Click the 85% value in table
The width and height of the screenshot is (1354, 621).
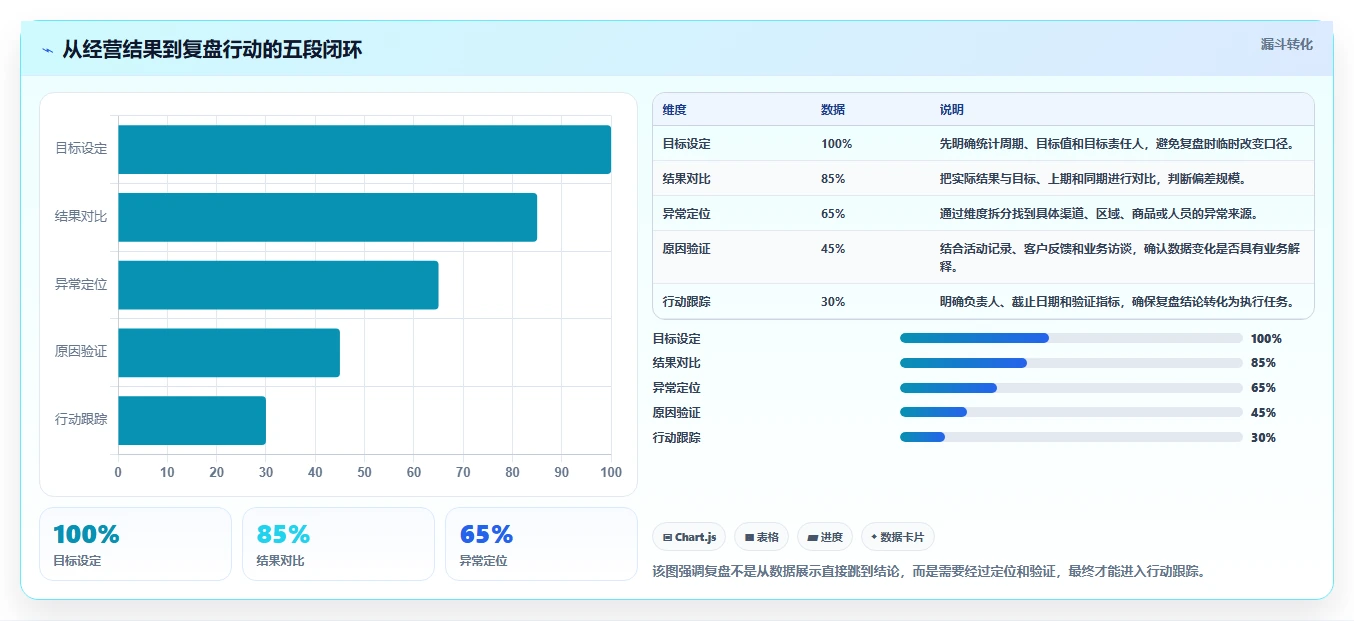833,179
